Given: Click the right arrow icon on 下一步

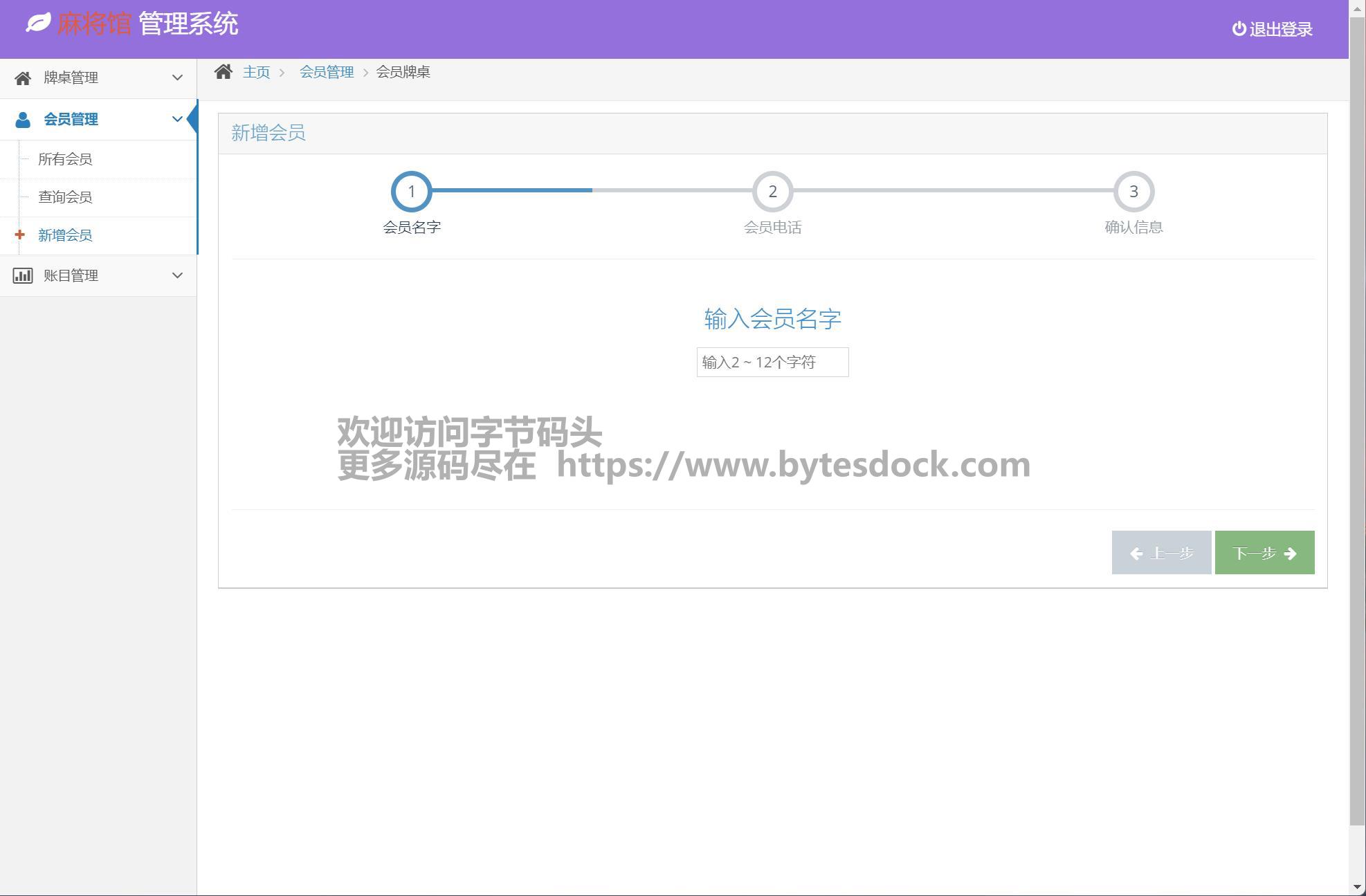Looking at the screenshot, I should click(x=1290, y=554).
